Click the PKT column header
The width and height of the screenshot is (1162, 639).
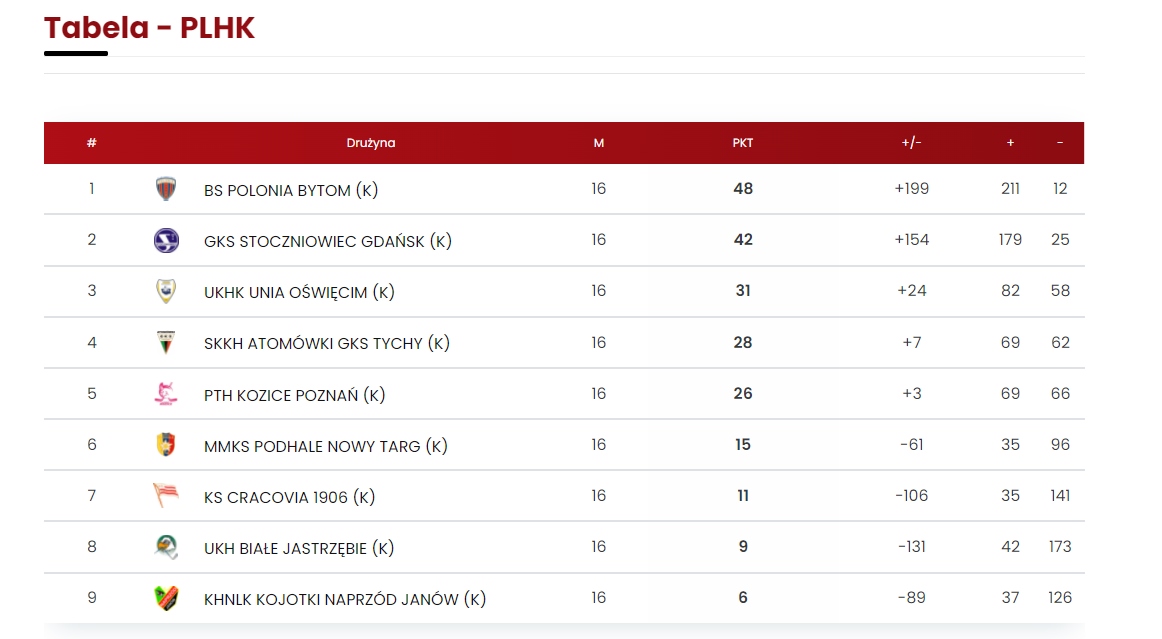[x=742, y=143]
